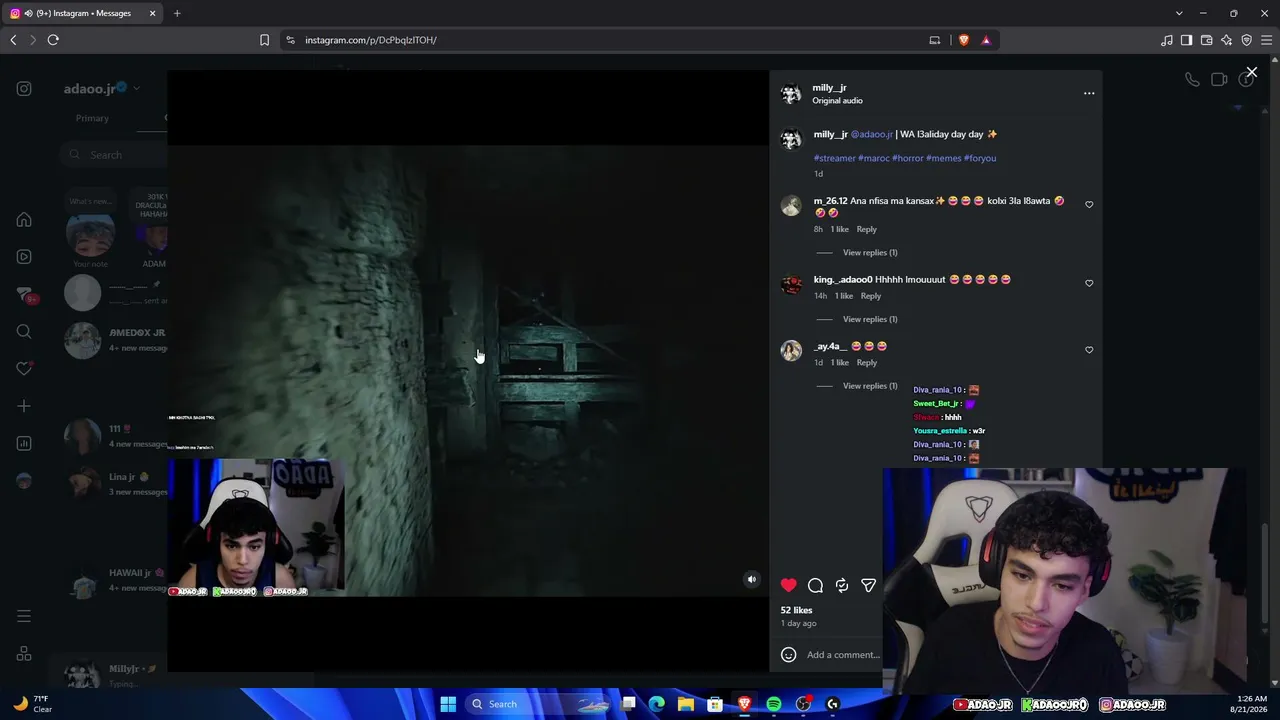1280x720 pixels.
Task: Reply to _ay.4a_'s comment
Action: (x=866, y=362)
